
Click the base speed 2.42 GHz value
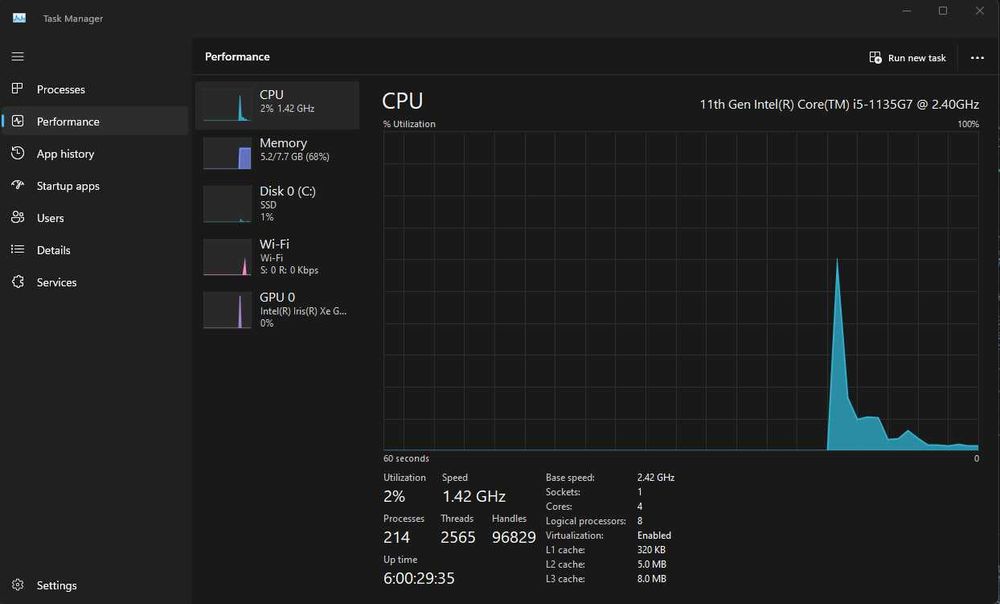tap(656, 477)
